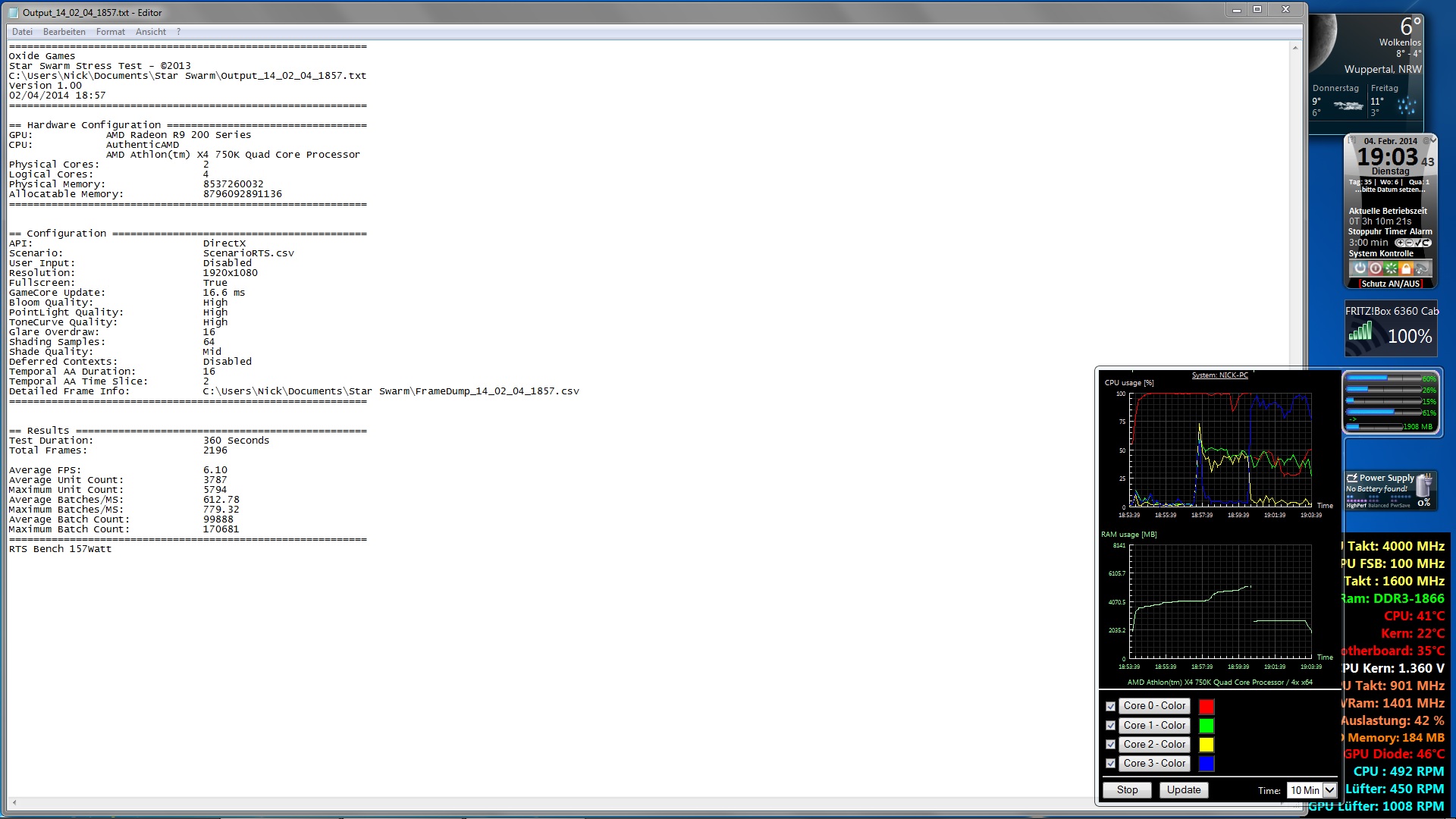Click the red Core 0 color swatch
This screenshot has width=1456, height=819.
tap(1206, 706)
